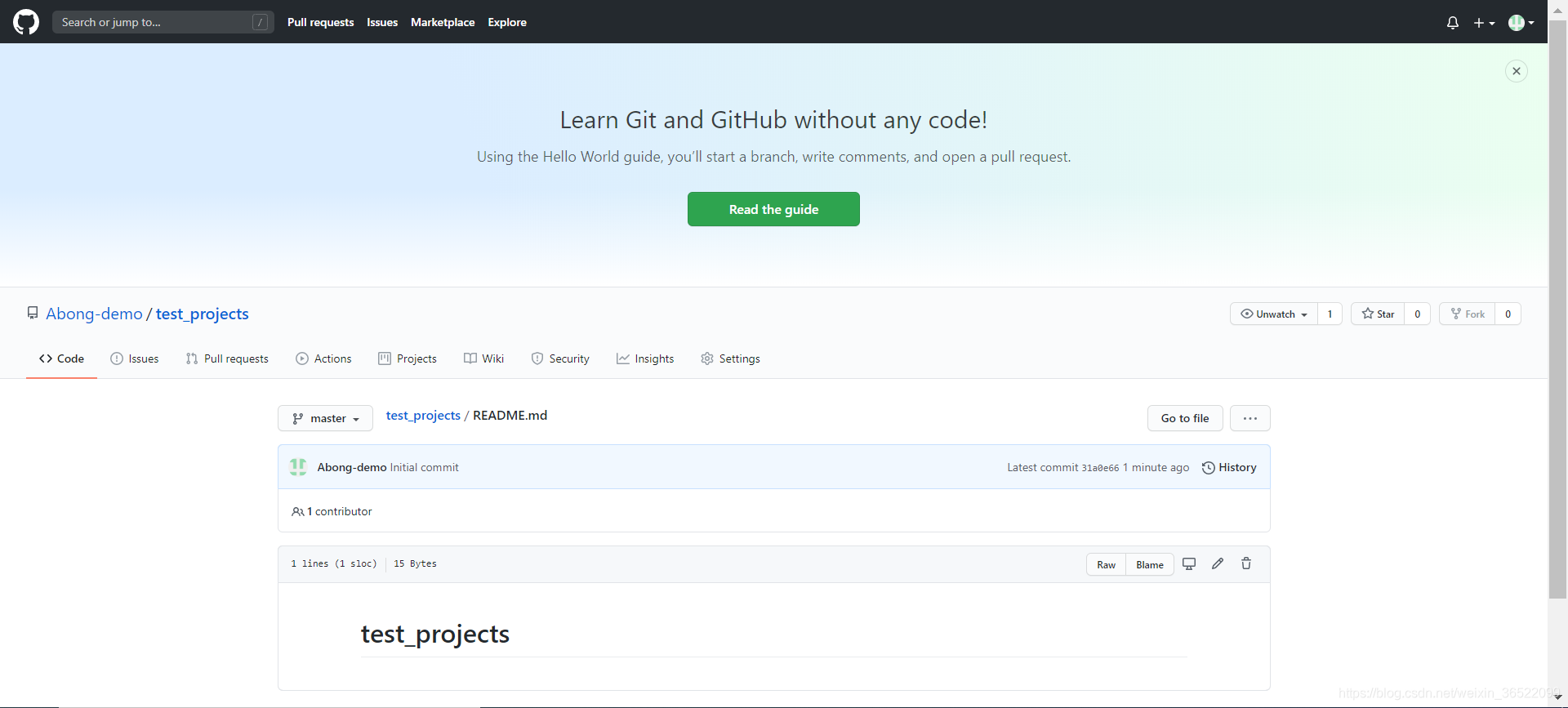Switch to the repository Pull requests tab
The image size is (1568, 708).
click(x=227, y=358)
